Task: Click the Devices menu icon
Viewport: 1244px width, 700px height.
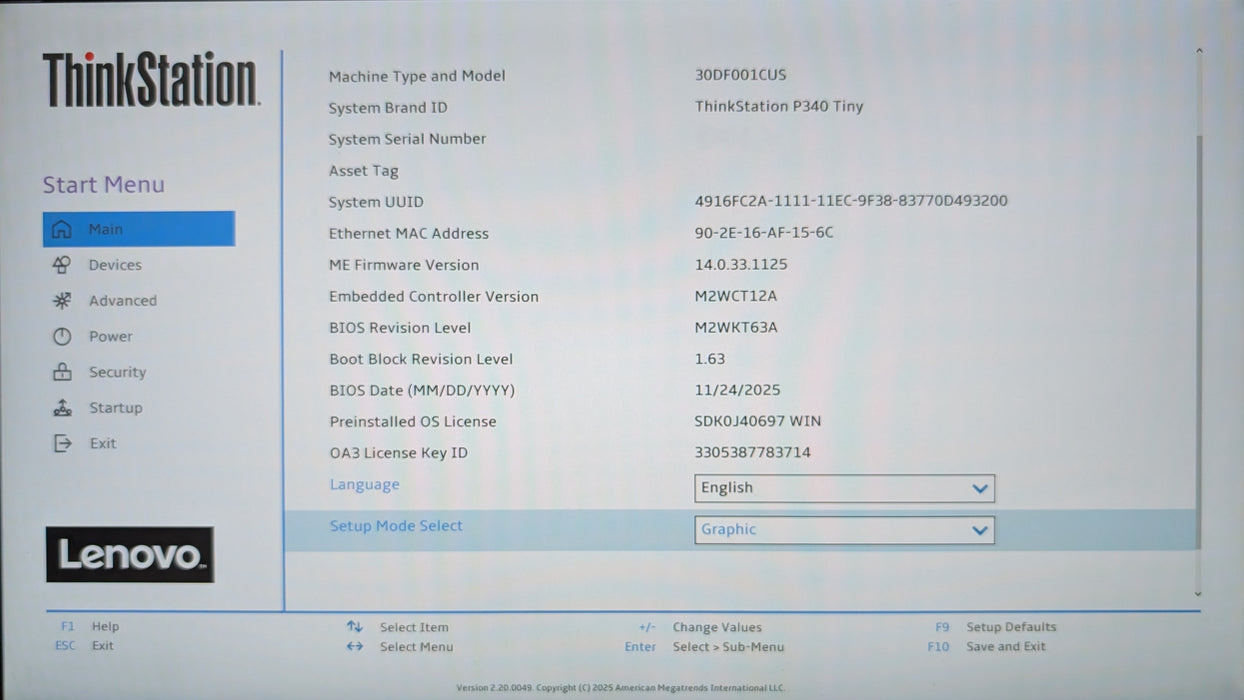Action: [62, 265]
